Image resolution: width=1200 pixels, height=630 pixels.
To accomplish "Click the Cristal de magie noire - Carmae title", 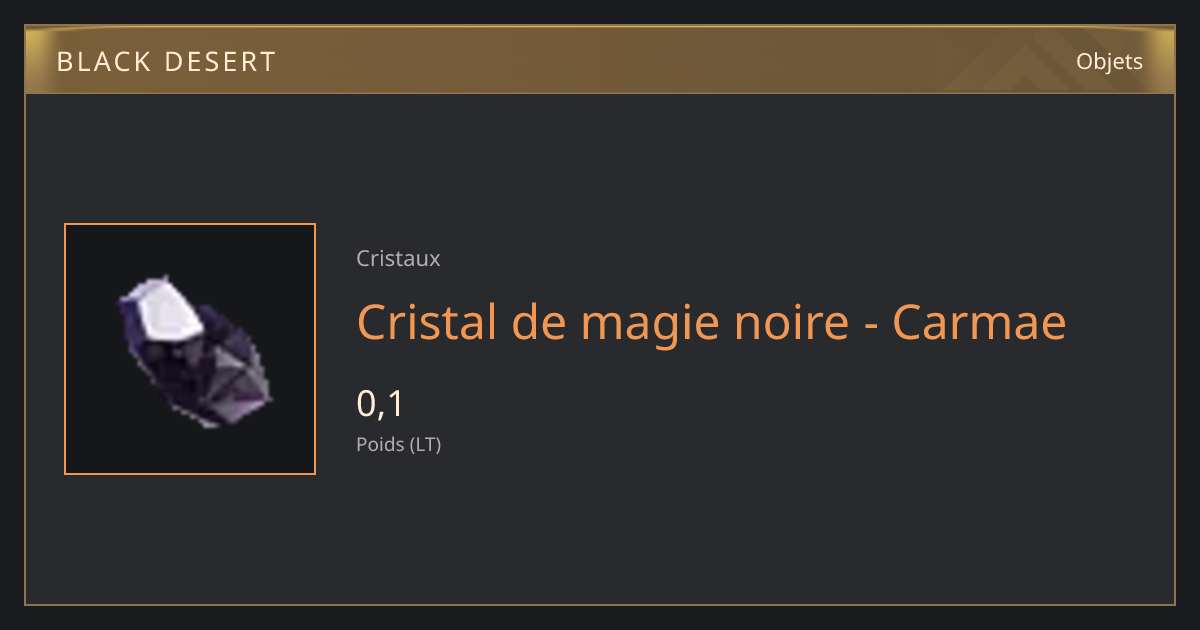I will pos(711,322).
